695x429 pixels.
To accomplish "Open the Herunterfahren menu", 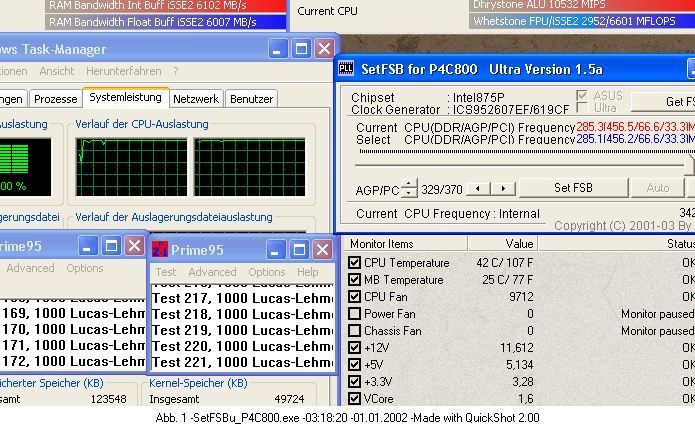I will (124, 71).
